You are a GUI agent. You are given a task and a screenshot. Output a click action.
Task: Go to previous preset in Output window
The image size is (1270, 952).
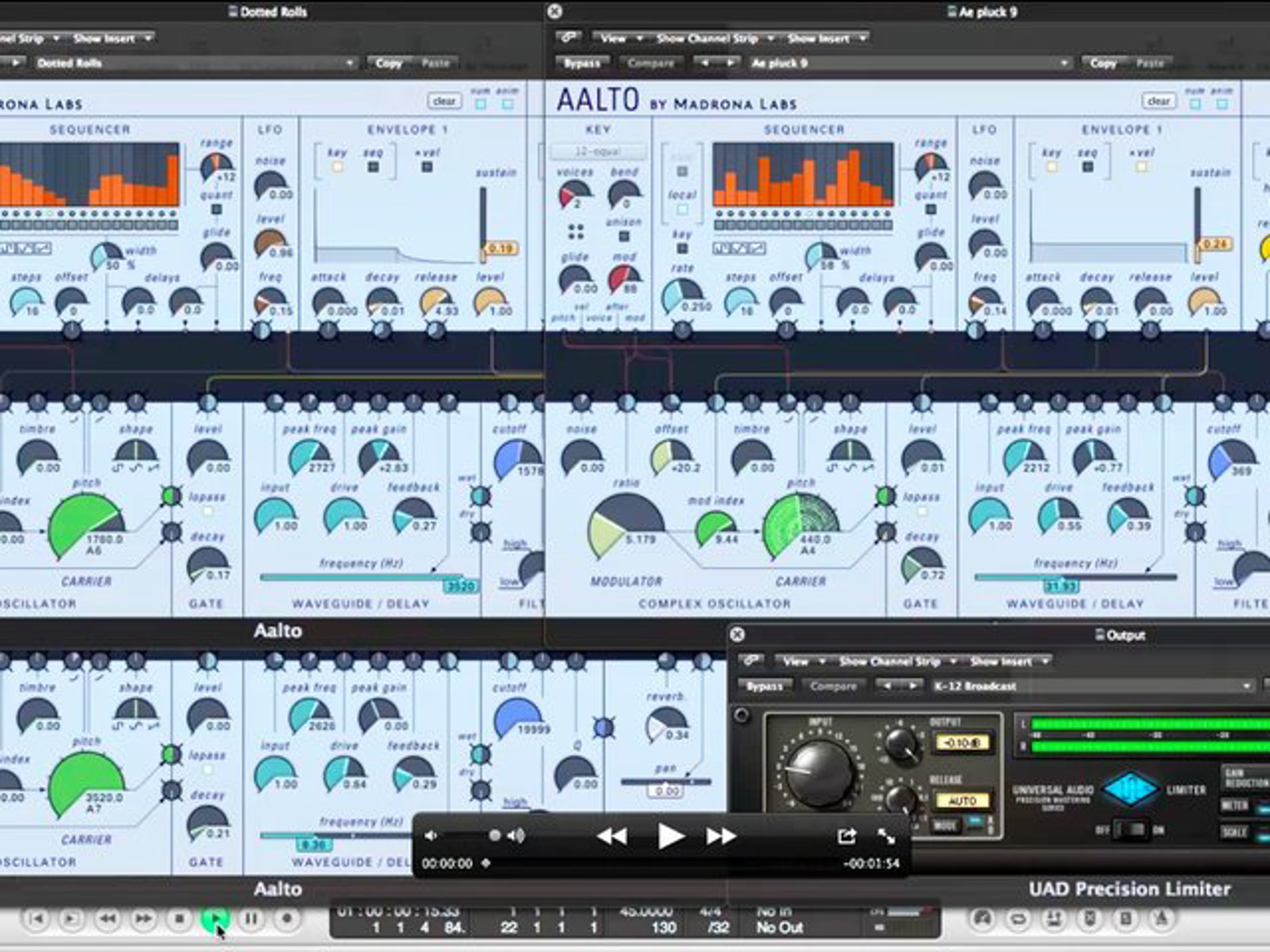[x=887, y=686]
